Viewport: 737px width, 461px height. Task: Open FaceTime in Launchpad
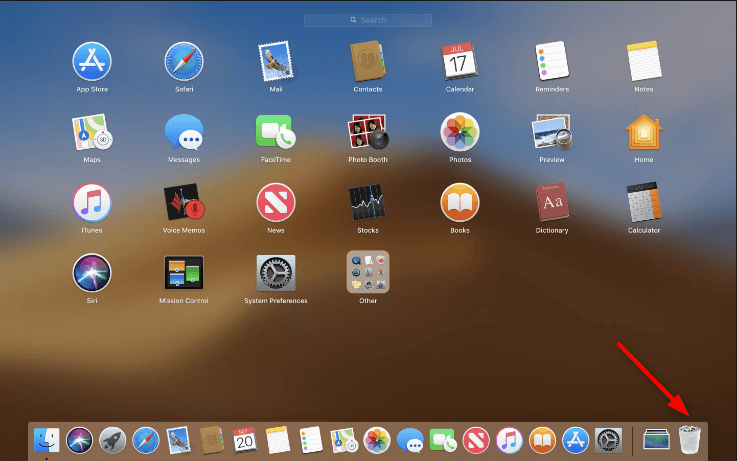coord(275,132)
